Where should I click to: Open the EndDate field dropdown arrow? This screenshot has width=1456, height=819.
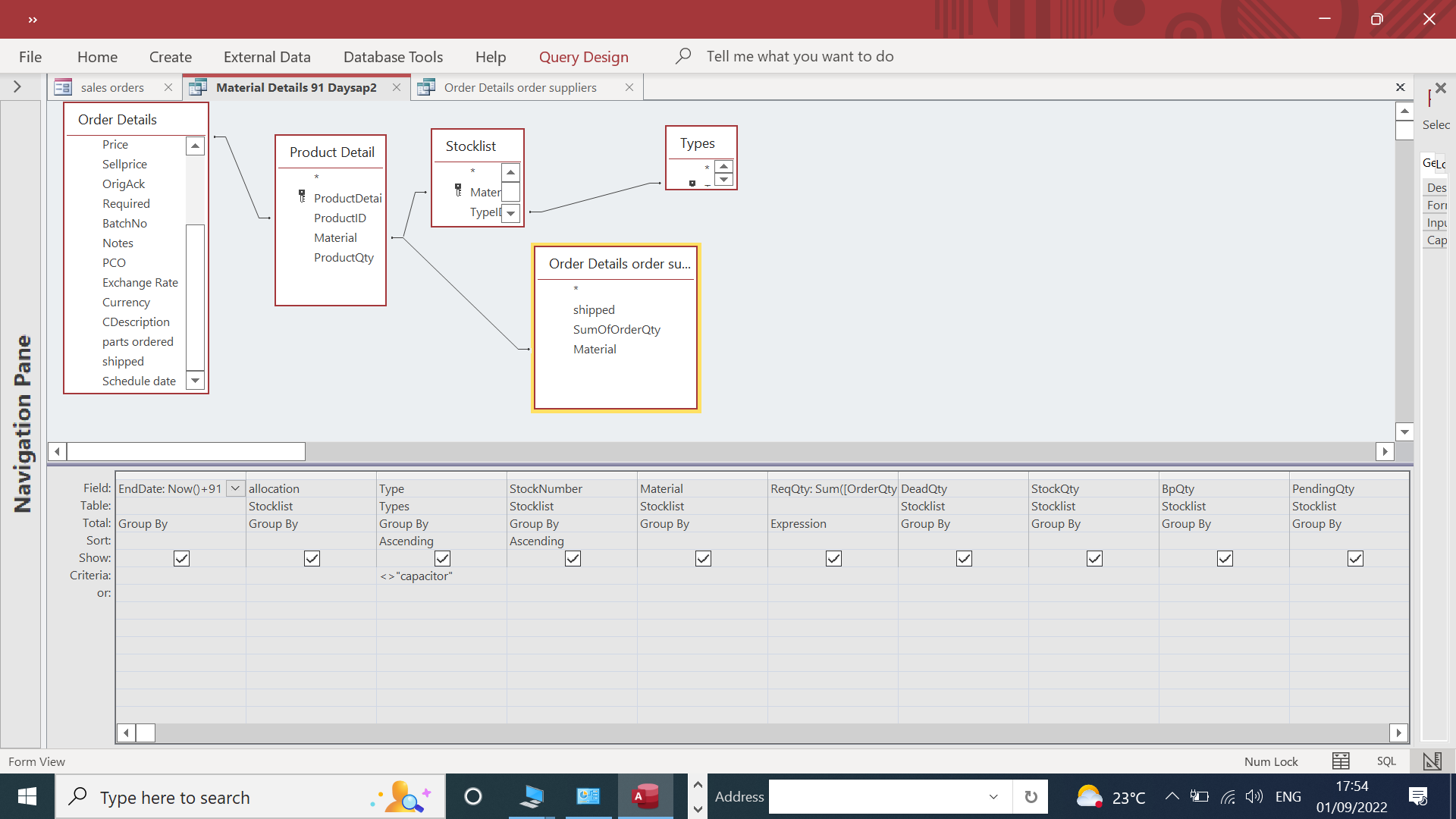235,488
